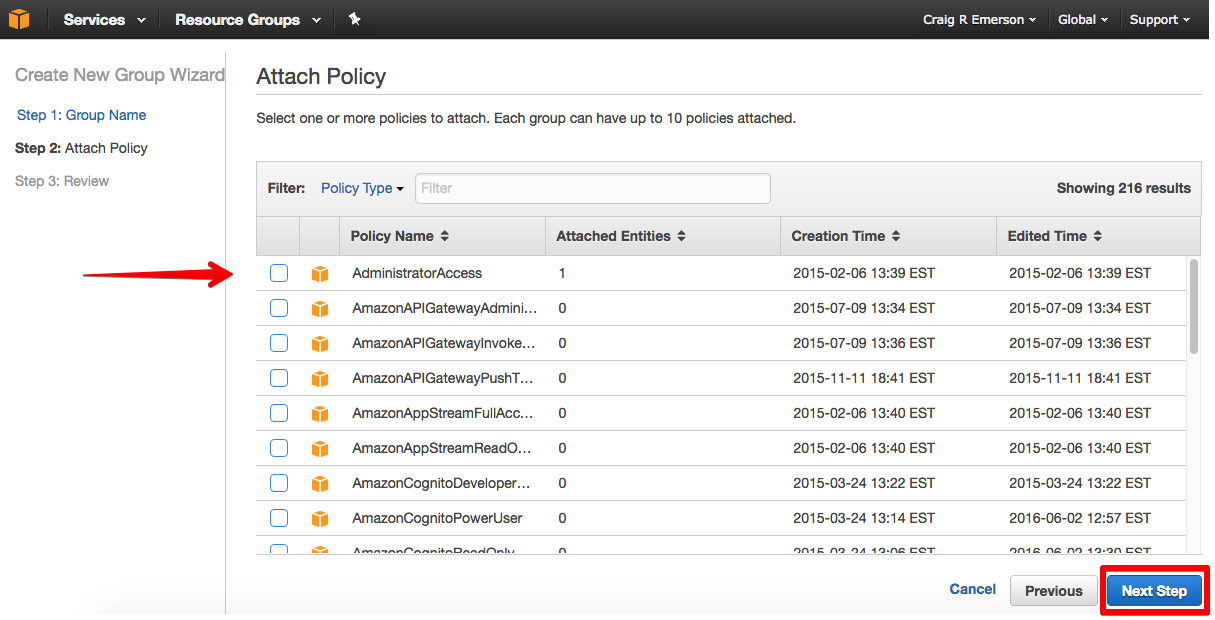This screenshot has width=1215, height=620.
Task: Select Step 2: Attach Policy
Action: 81,148
